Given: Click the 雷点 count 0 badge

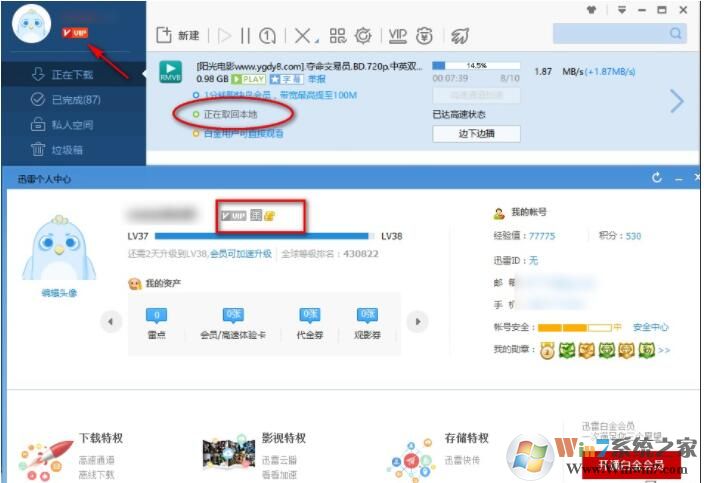Looking at the screenshot, I should tap(156, 315).
